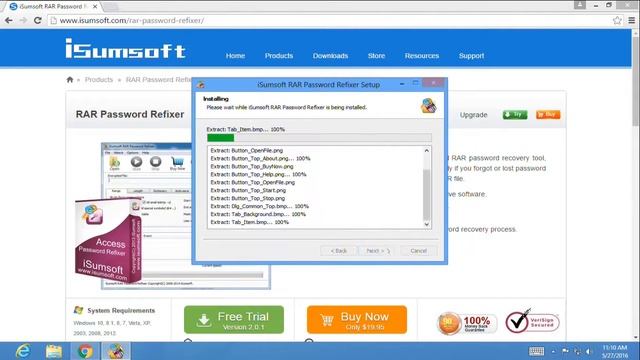Image resolution: width=640 pixels, height=360 pixels.
Task: Show hidden tray icons arrow
Action: pyautogui.click(x=553, y=351)
